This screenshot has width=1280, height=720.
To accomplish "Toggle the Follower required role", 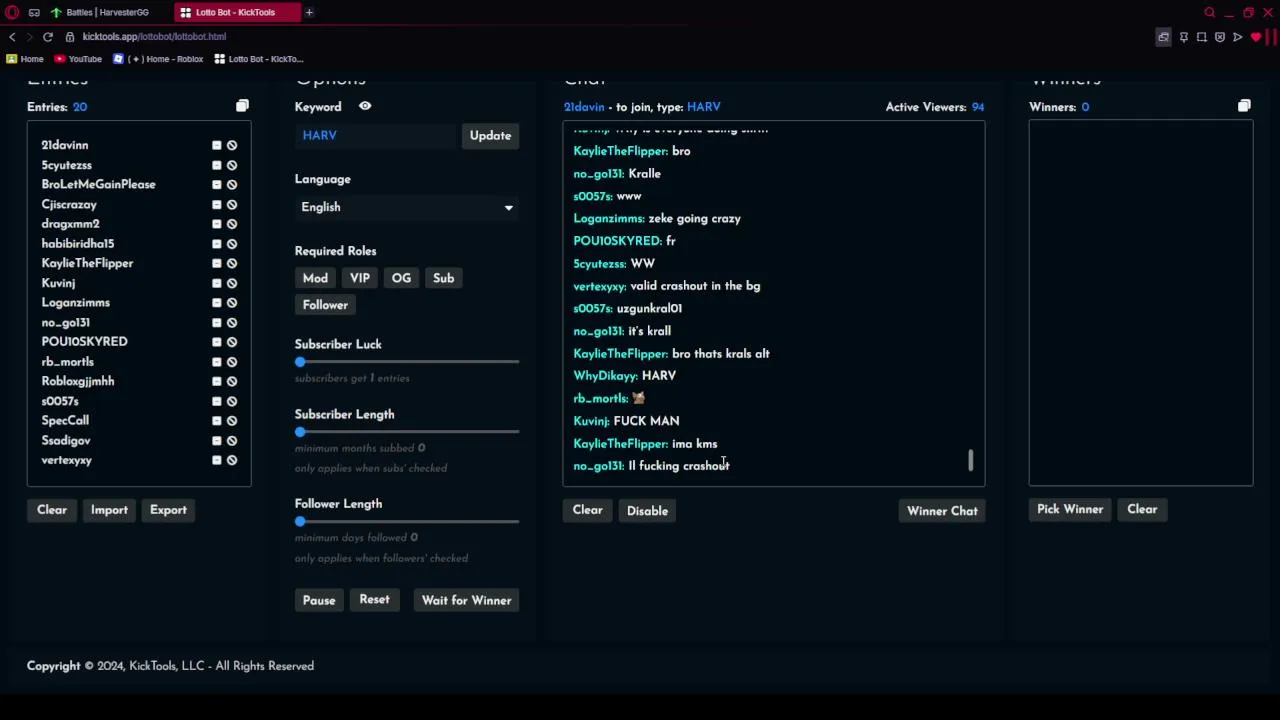I will [325, 305].
